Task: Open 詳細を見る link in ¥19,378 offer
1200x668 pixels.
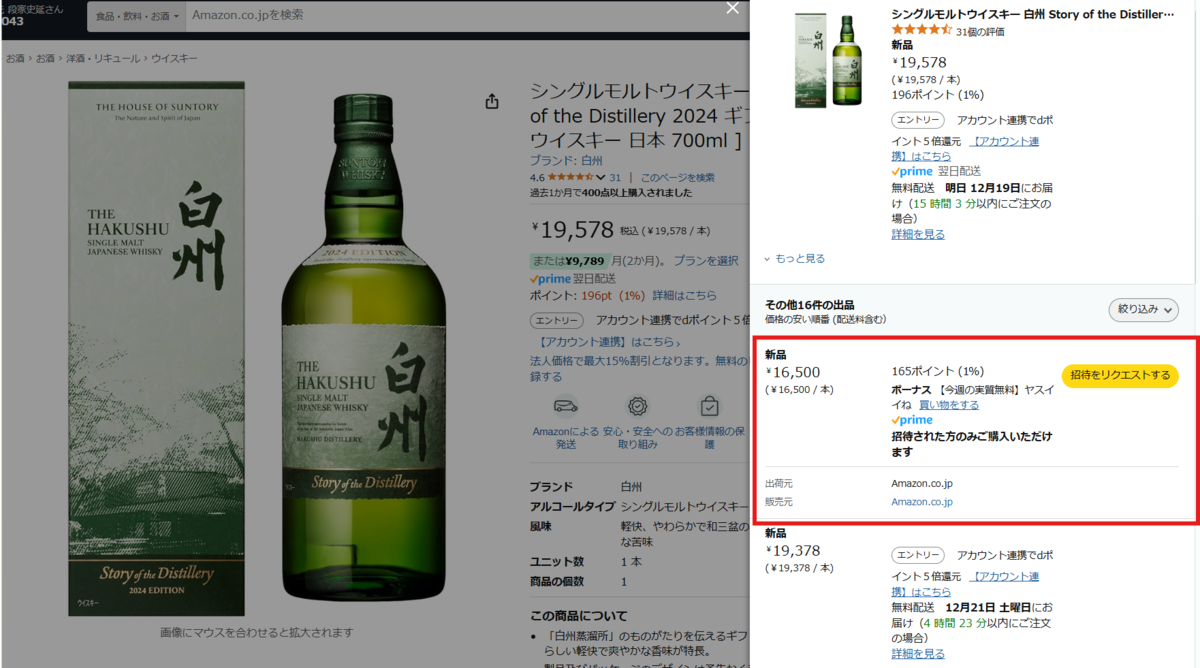Action: tap(918, 654)
